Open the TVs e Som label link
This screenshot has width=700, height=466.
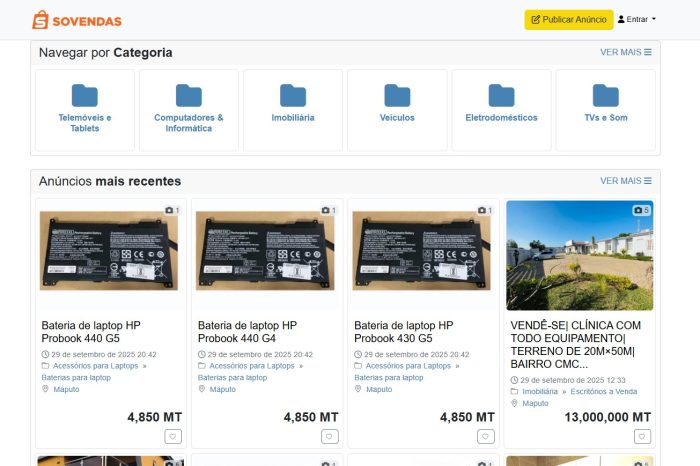pos(606,118)
